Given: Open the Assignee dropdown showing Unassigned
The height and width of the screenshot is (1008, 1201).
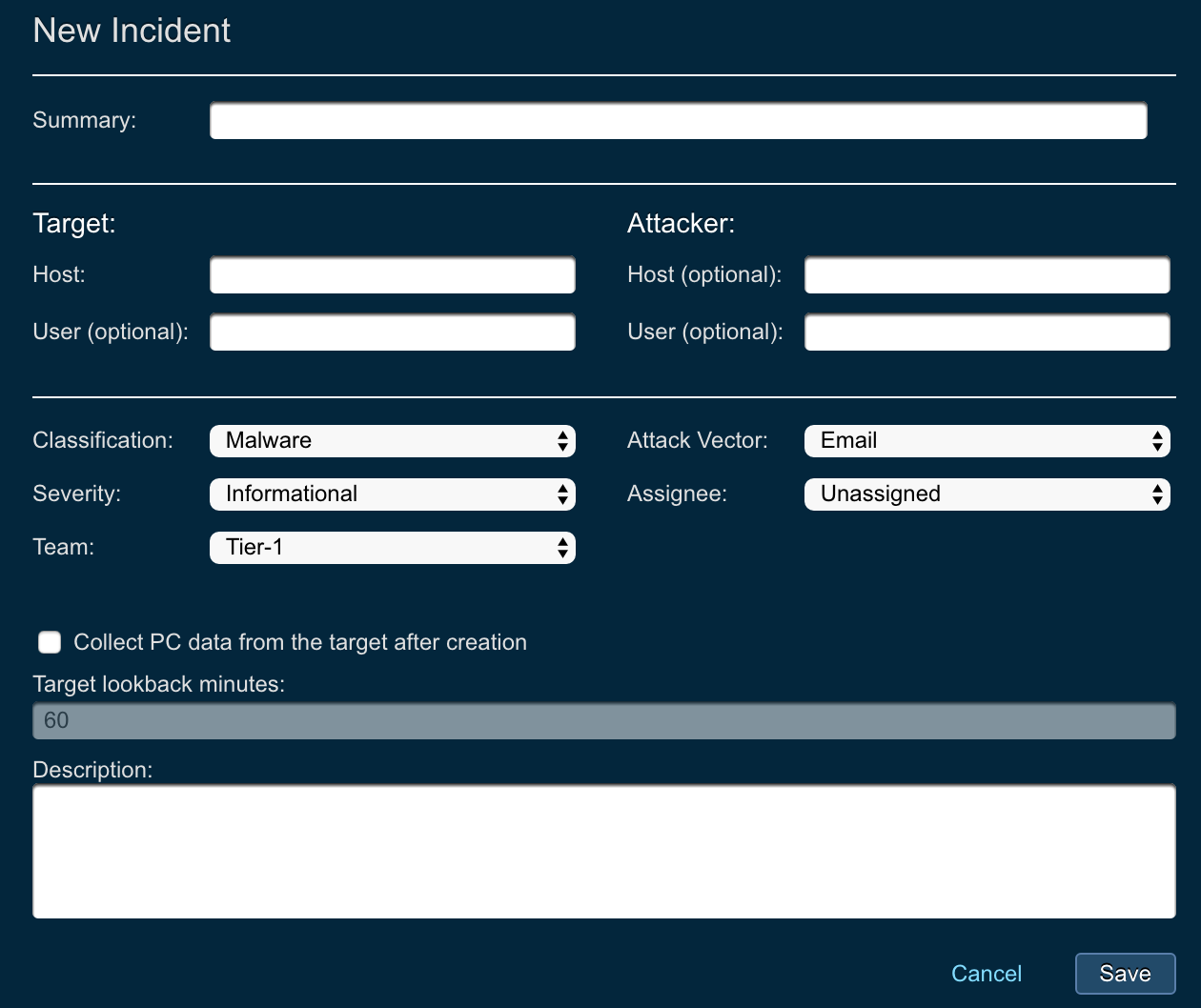Looking at the screenshot, I should (x=987, y=494).
